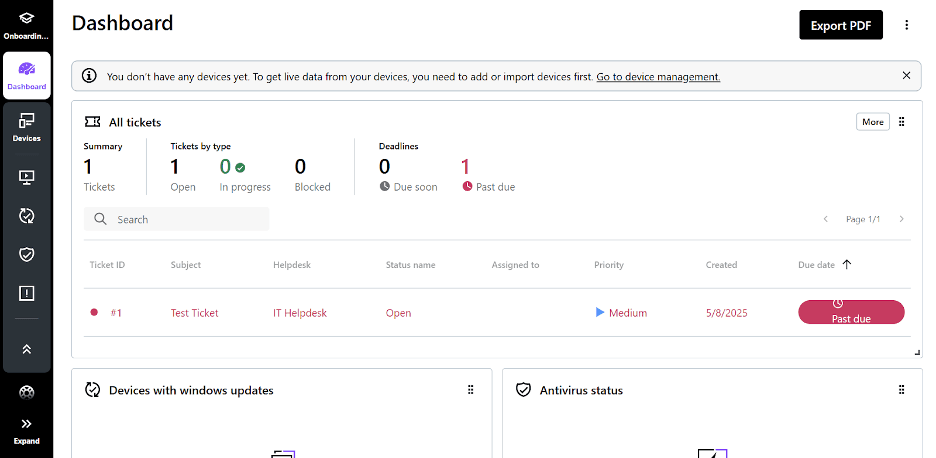Image resolution: width=936 pixels, height=458 pixels.
Task: Sort by Status name column
Action: [x=410, y=265]
